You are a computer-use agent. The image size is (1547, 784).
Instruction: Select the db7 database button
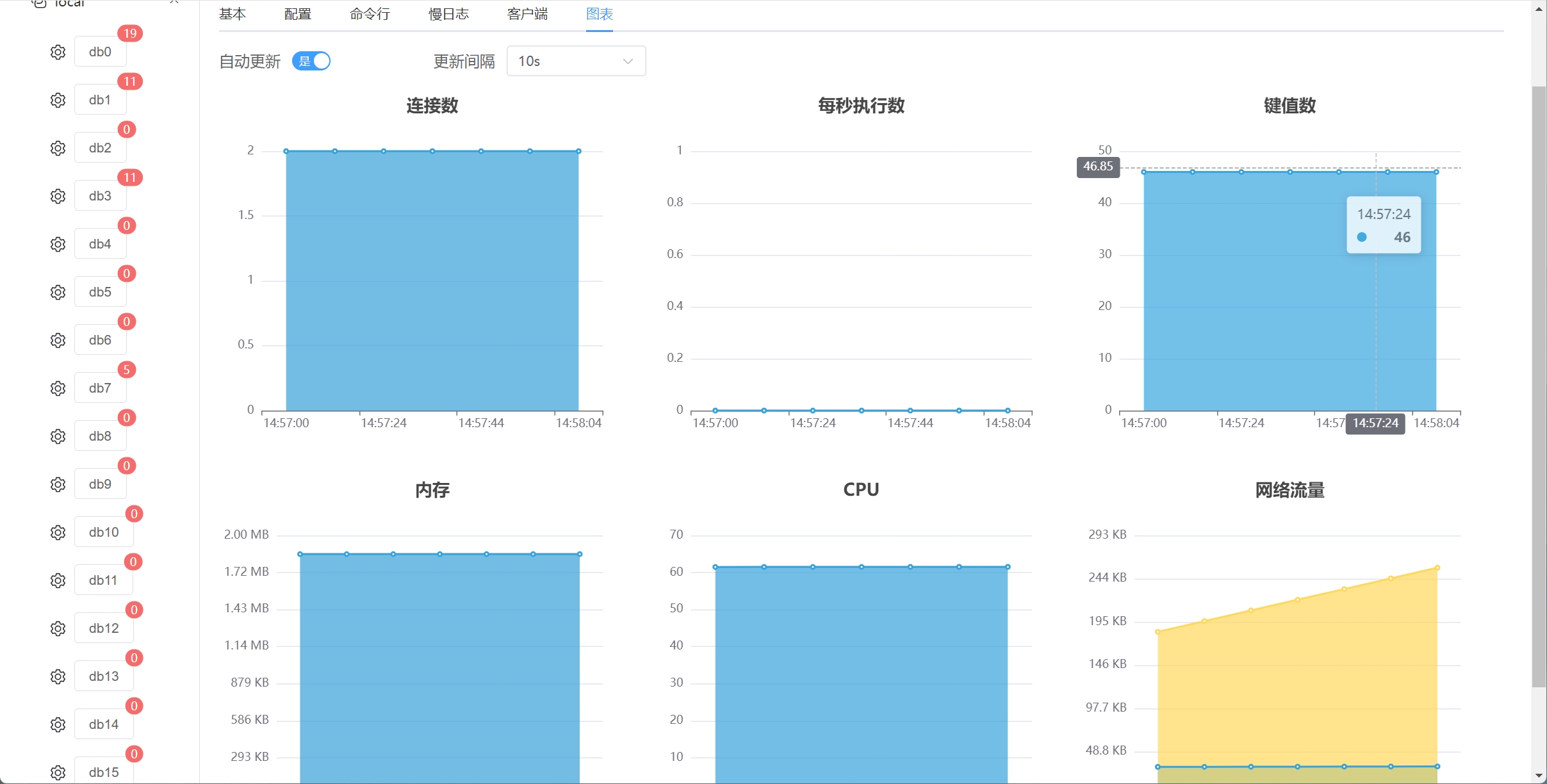coord(100,388)
